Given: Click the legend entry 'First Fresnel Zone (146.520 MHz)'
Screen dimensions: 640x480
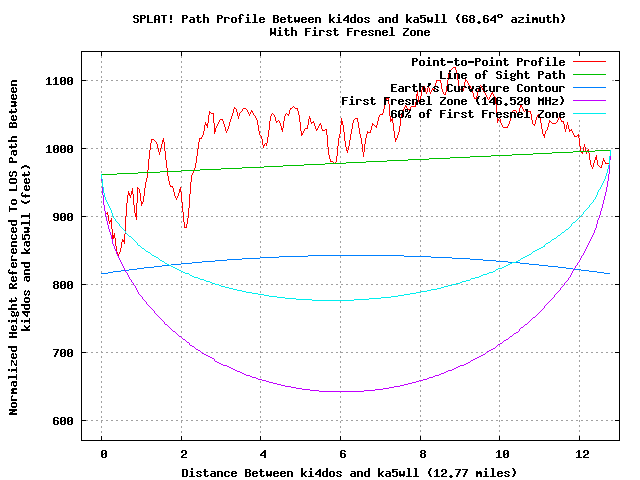Looking at the screenshot, I should tap(453, 101).
